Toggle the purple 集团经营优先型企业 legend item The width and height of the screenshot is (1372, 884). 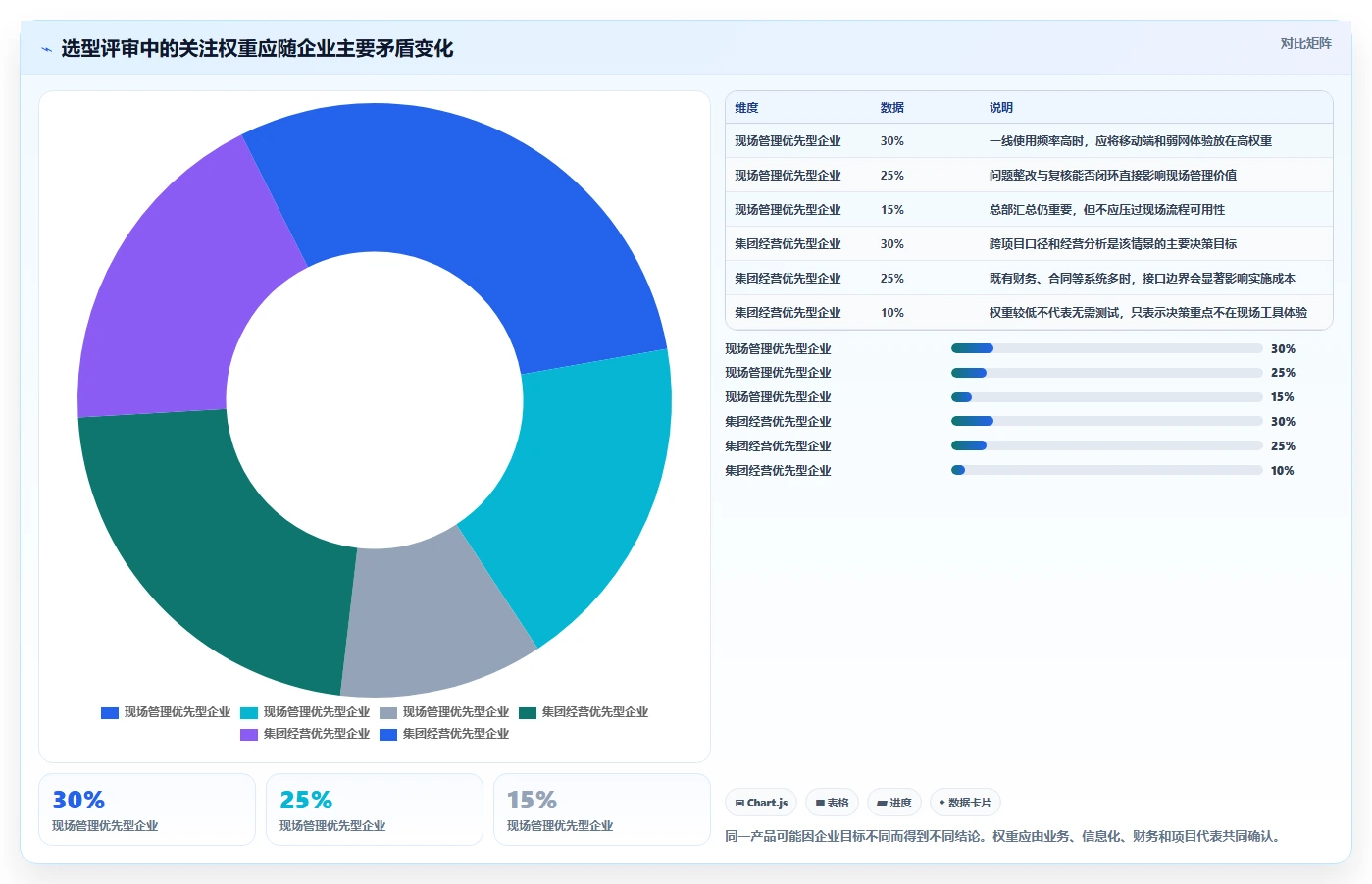click(305, 734)
